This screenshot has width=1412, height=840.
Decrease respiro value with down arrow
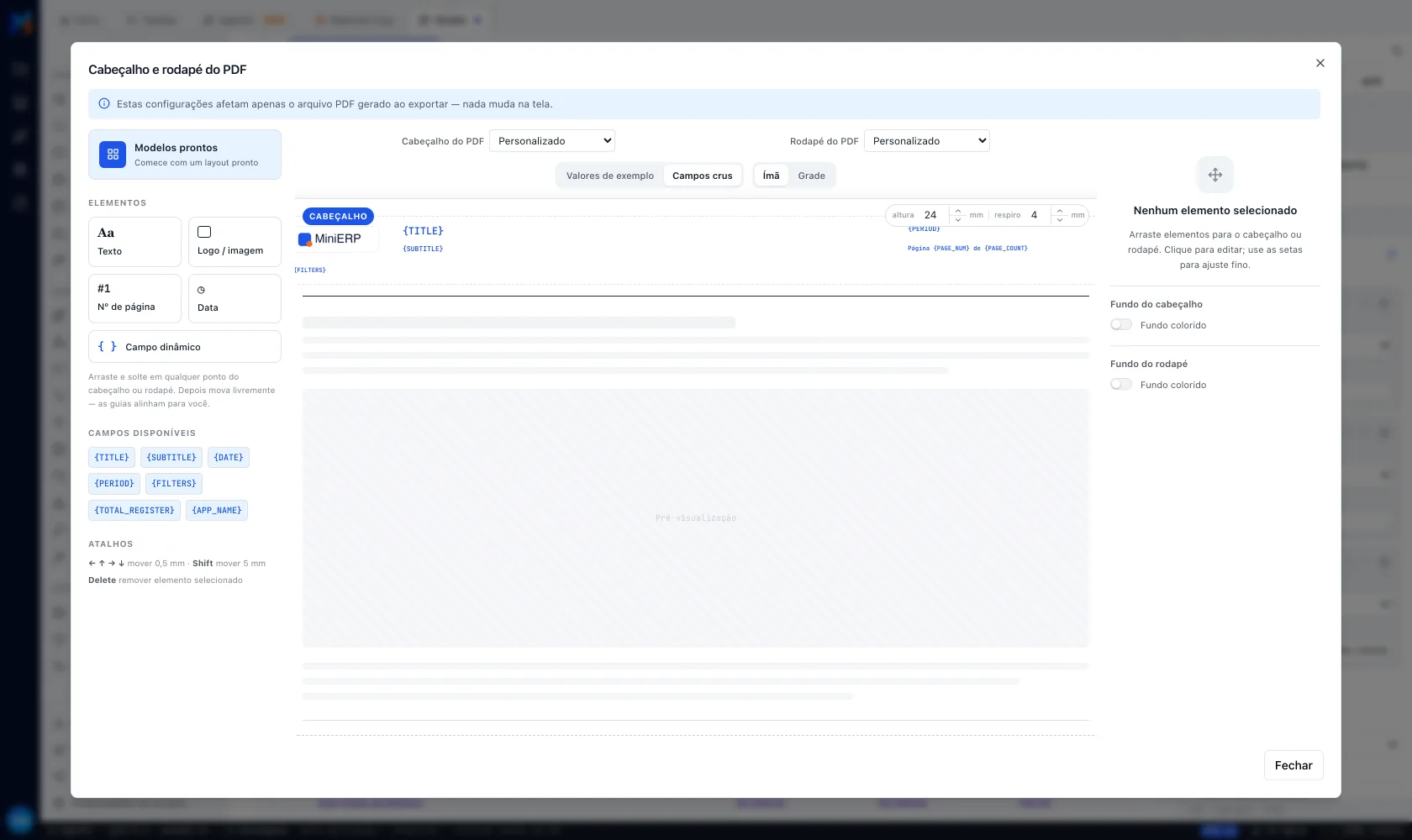(1060, 219)
